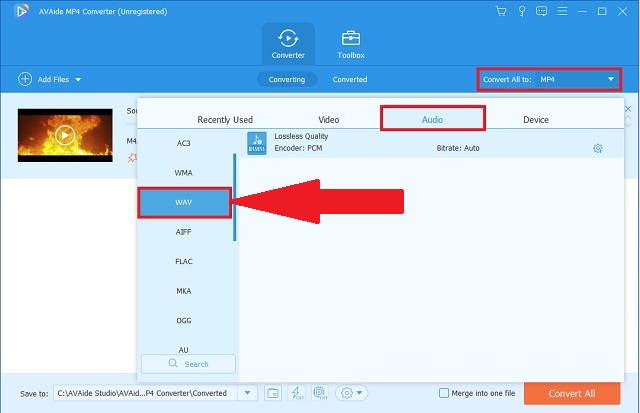Switch to Recently Used formats tab
The width and height of the screenshot is (640, 413).
point(225,120)
